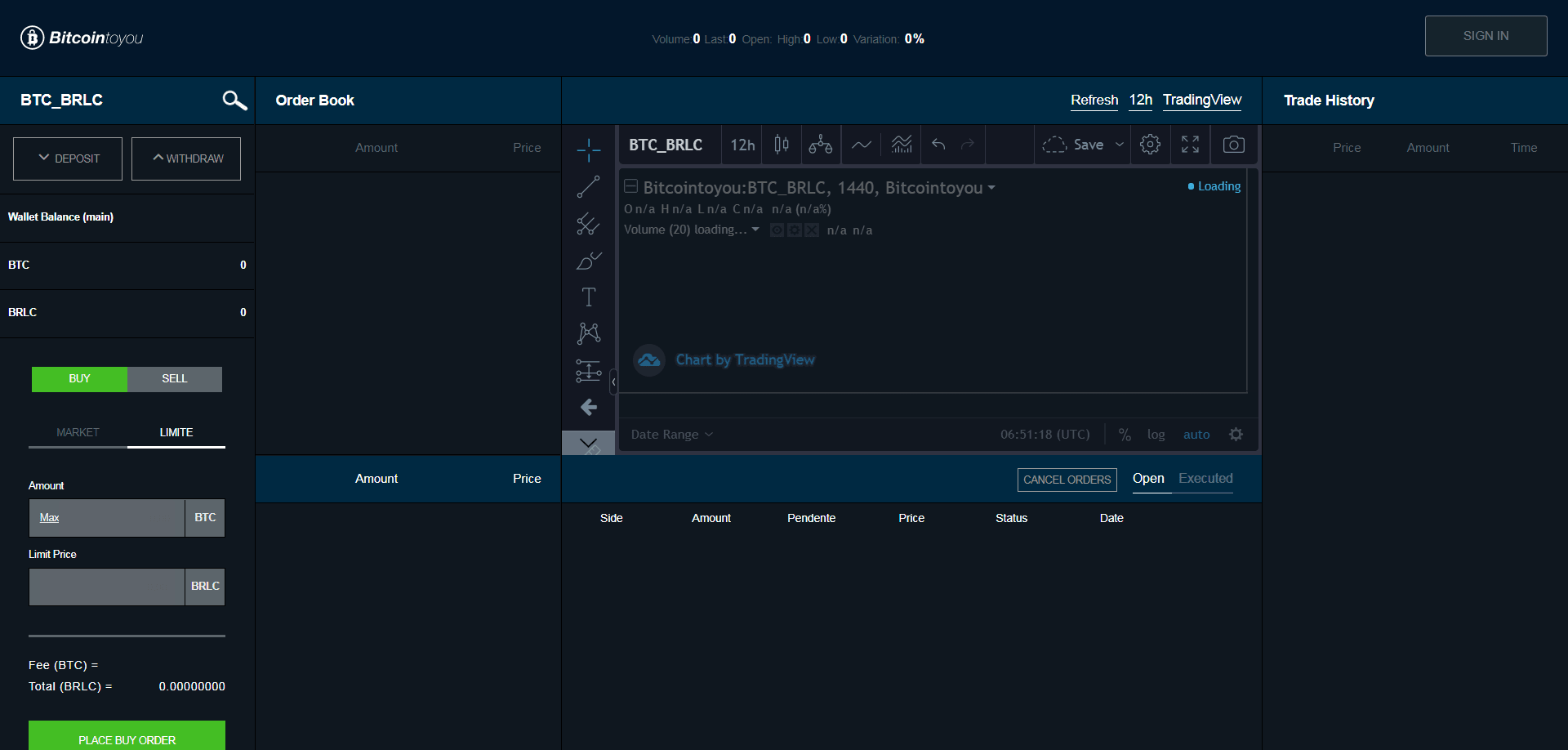Click the Limit Price input field
This screenshot has width=1568, height=750.
107,587
